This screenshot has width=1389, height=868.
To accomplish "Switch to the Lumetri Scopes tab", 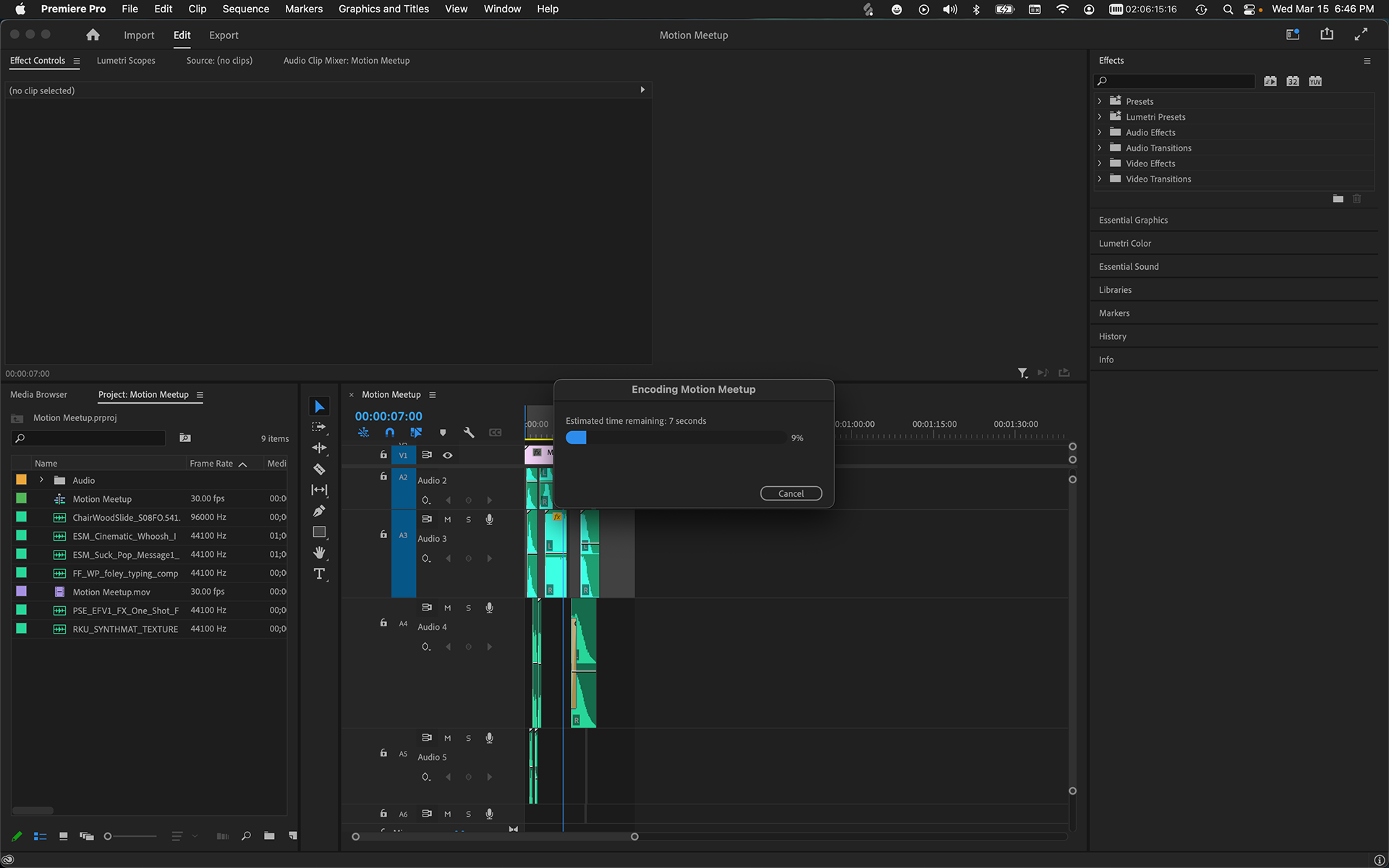I will 126,61.
